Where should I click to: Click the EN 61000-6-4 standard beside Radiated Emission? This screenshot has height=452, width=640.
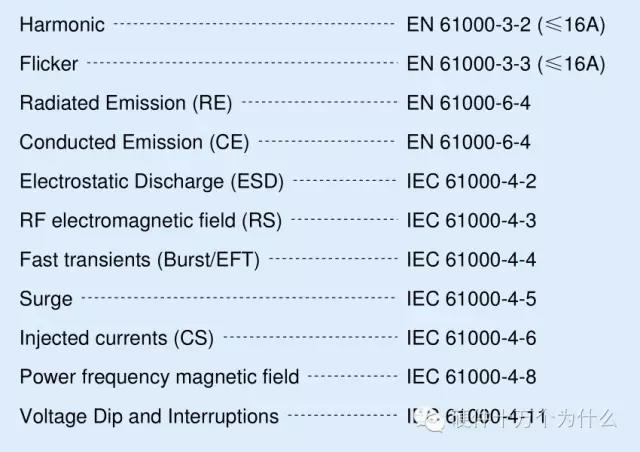468,103
